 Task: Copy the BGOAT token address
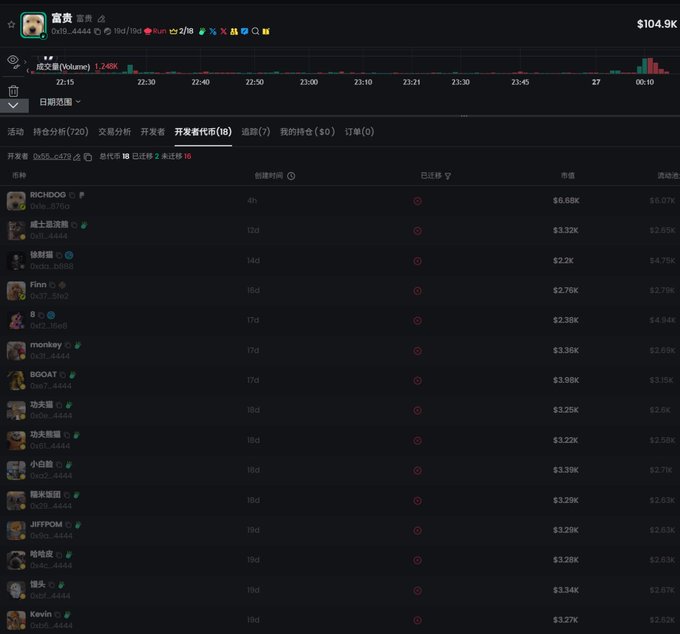click(x=63, y=375)
